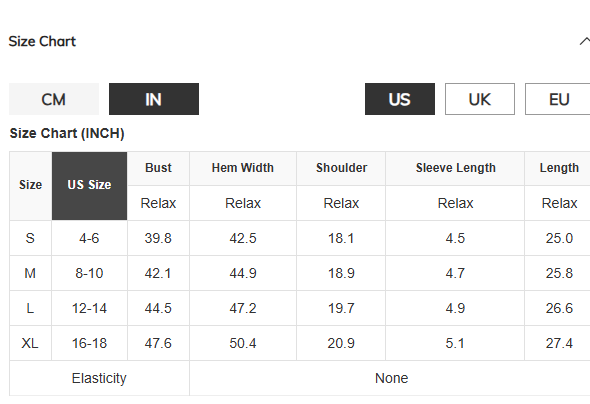Click the Elasticity row label
This screenshot has height=404, width=590.
(x=99, y=378)
